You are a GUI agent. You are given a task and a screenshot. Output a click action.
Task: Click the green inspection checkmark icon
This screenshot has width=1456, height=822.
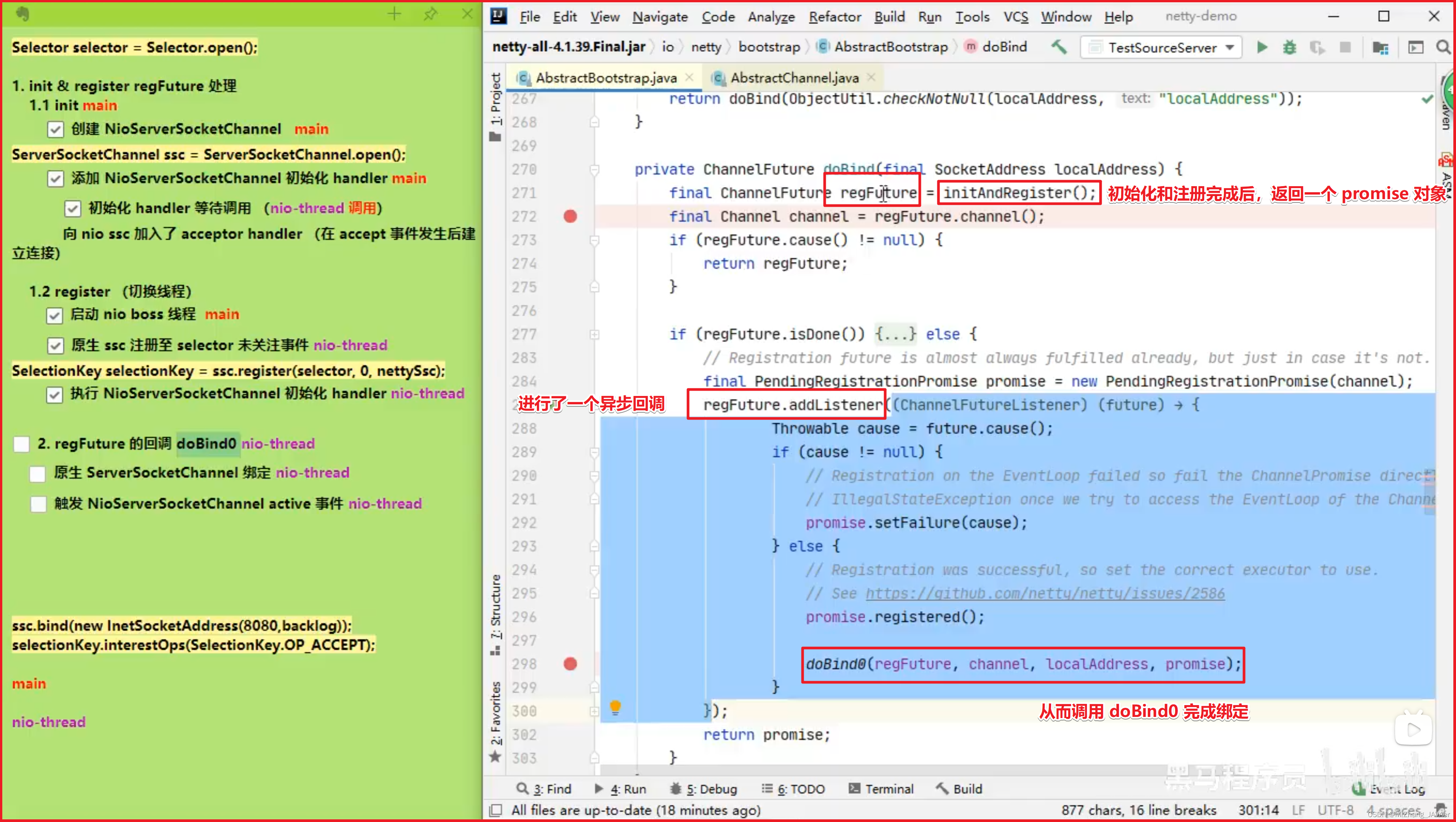(x=1428, y=99)
